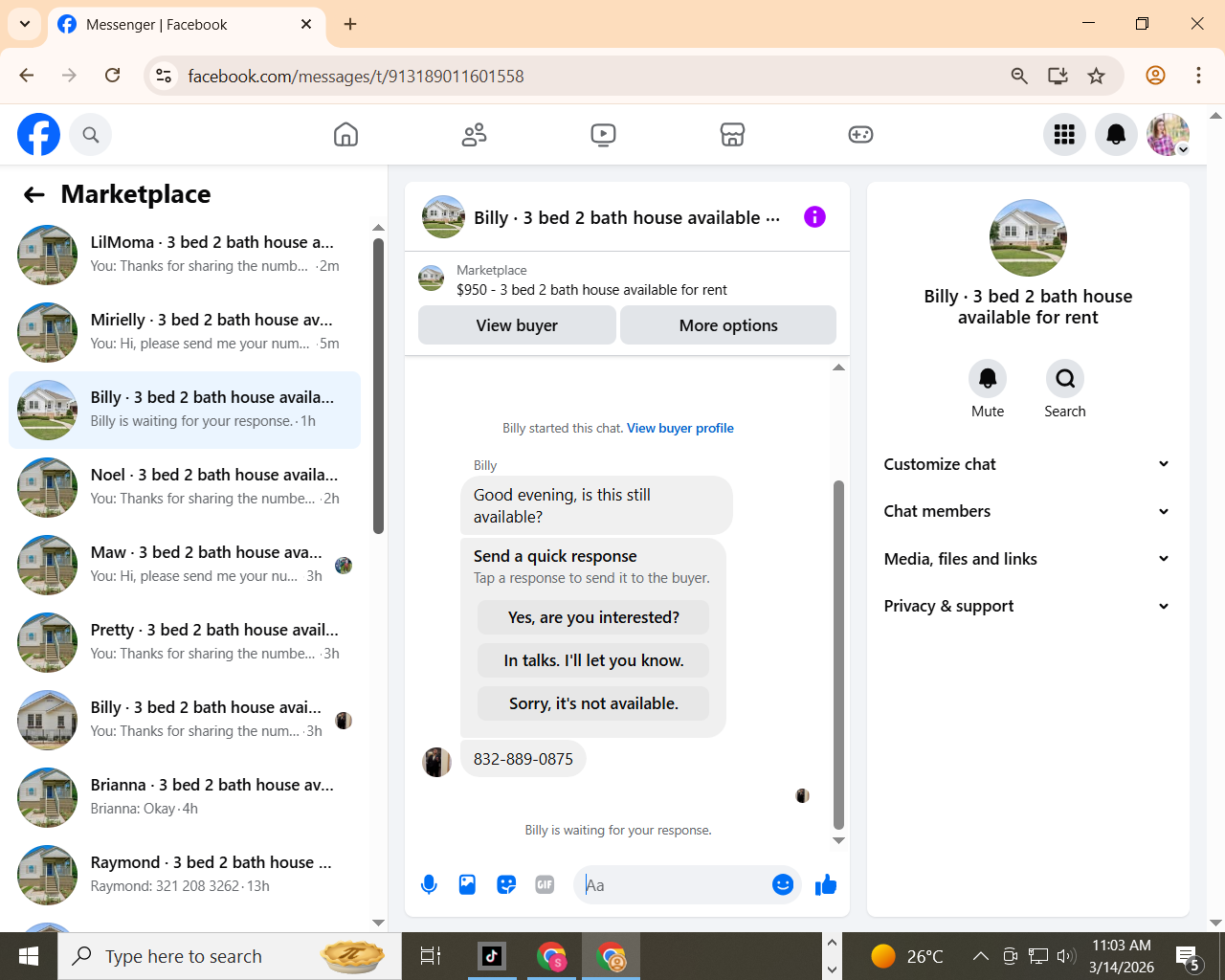View site information icon in address bar
The width and height of the screenshot is (1225, 980).
pyautogui.click(x=164, y=76)
